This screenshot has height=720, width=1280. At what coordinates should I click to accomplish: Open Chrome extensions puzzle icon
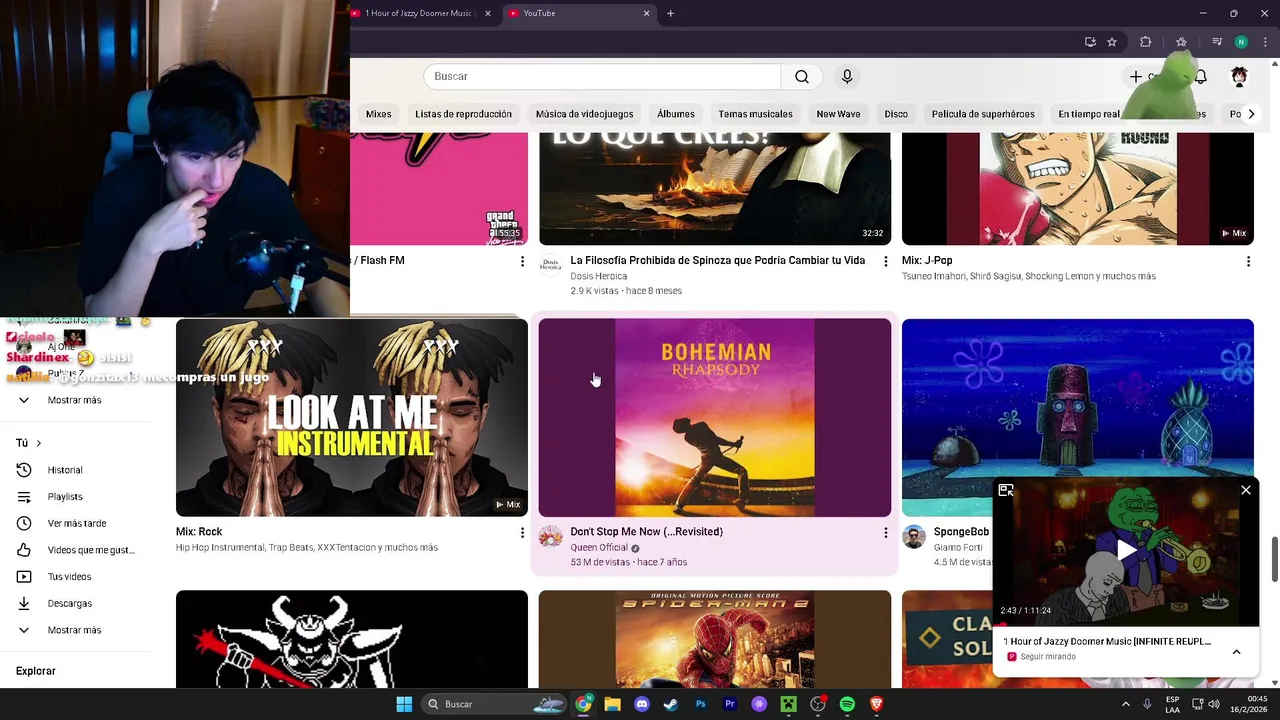[1146, 42]
